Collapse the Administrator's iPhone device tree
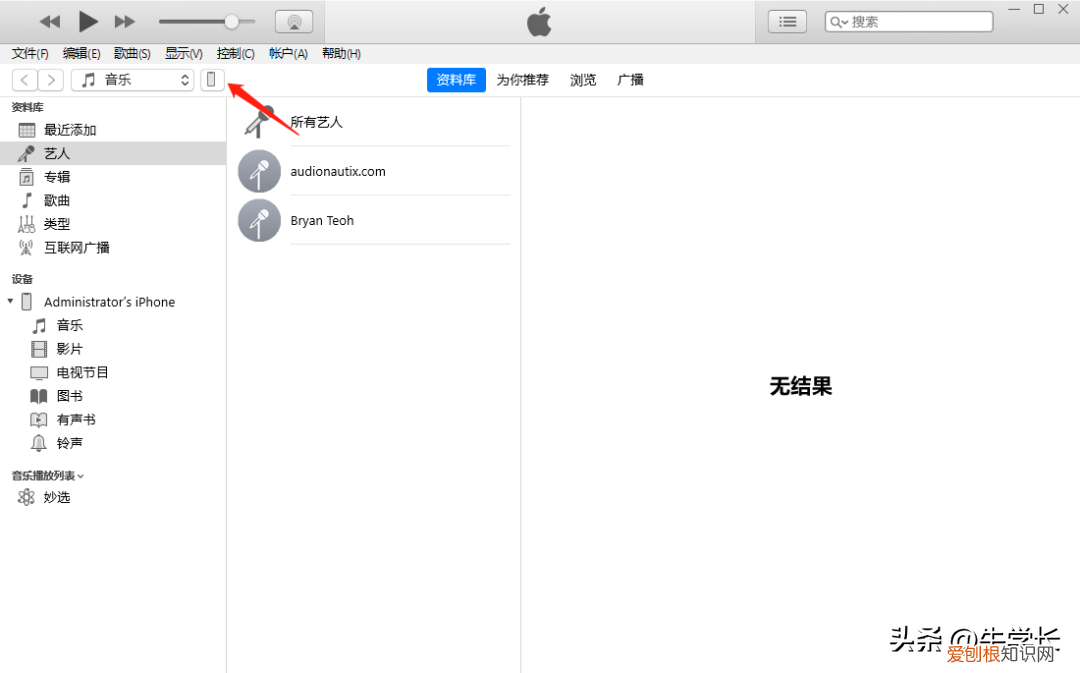Screen dimensions: 1080x673 (x=9, y=301)
